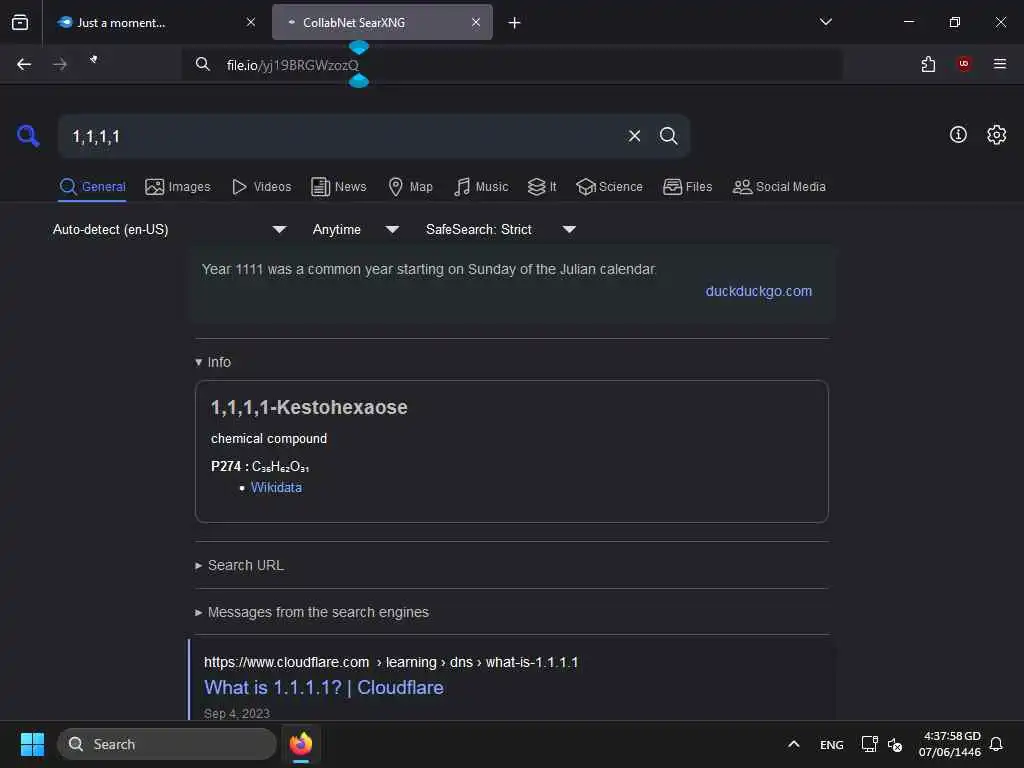Click the cloudflare.com result URL

(x=391, y=662)
